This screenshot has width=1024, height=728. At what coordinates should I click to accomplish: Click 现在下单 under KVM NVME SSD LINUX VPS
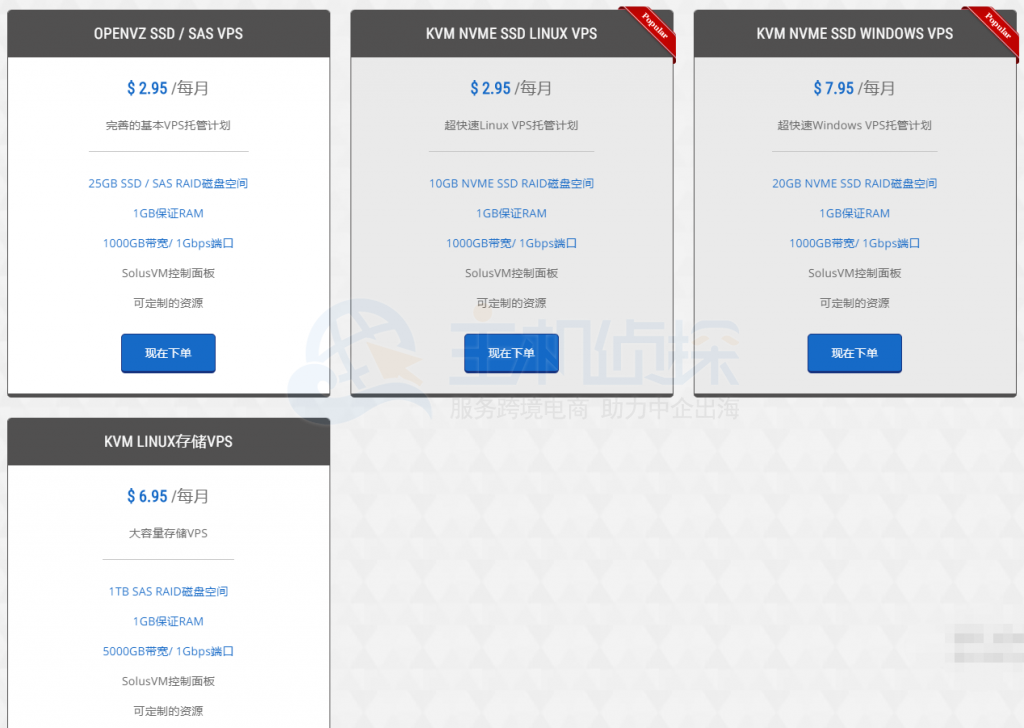[x=511, y=353]
